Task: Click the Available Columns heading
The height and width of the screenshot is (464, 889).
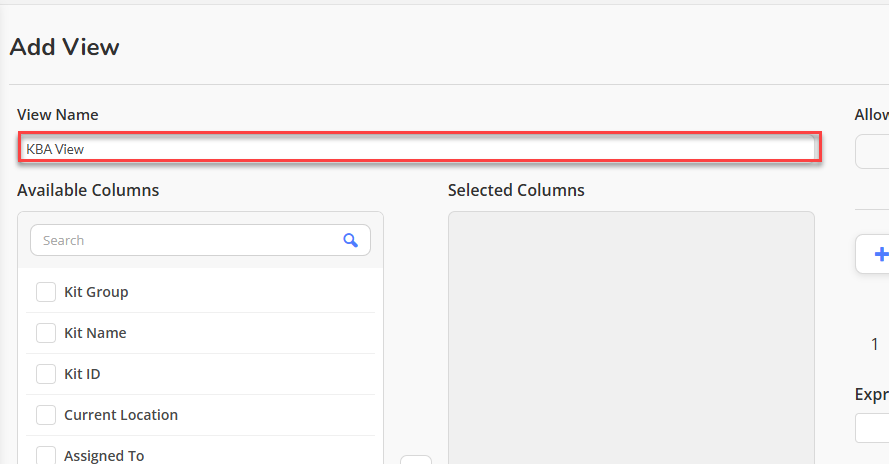Action: tap(88, 190)
